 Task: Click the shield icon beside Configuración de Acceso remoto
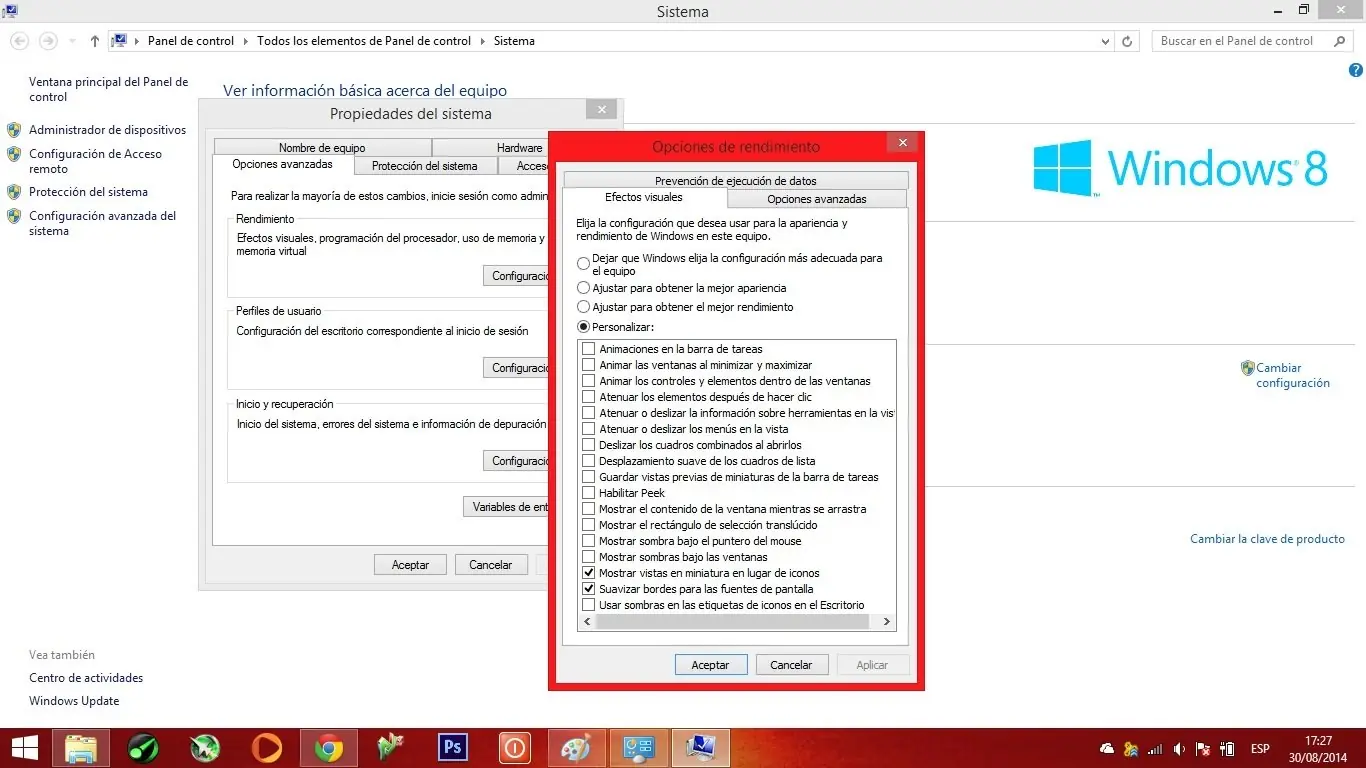pos(14,154)
